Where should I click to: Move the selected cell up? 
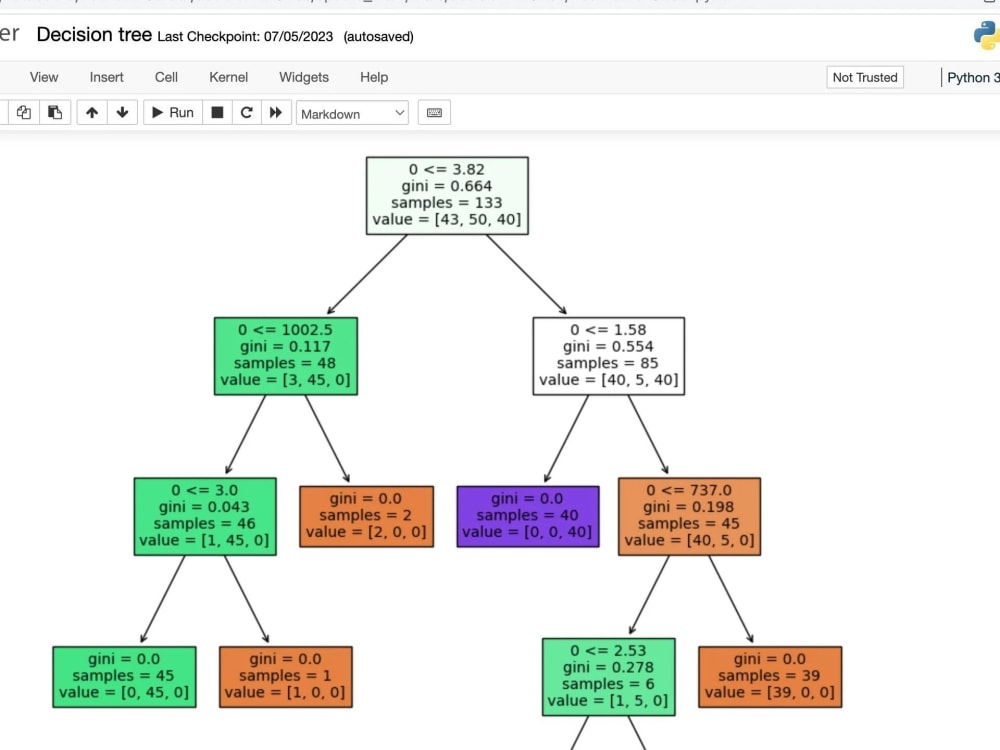point(90,112)
